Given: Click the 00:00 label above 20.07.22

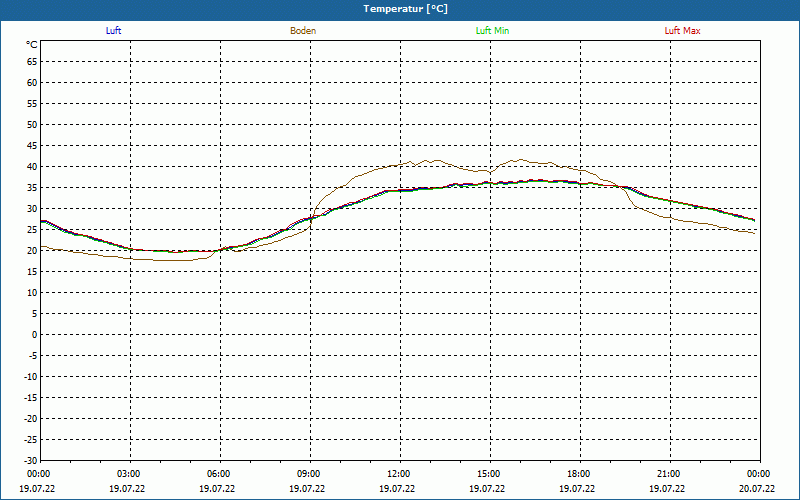Looking at the screenshot, I should 759,474.
